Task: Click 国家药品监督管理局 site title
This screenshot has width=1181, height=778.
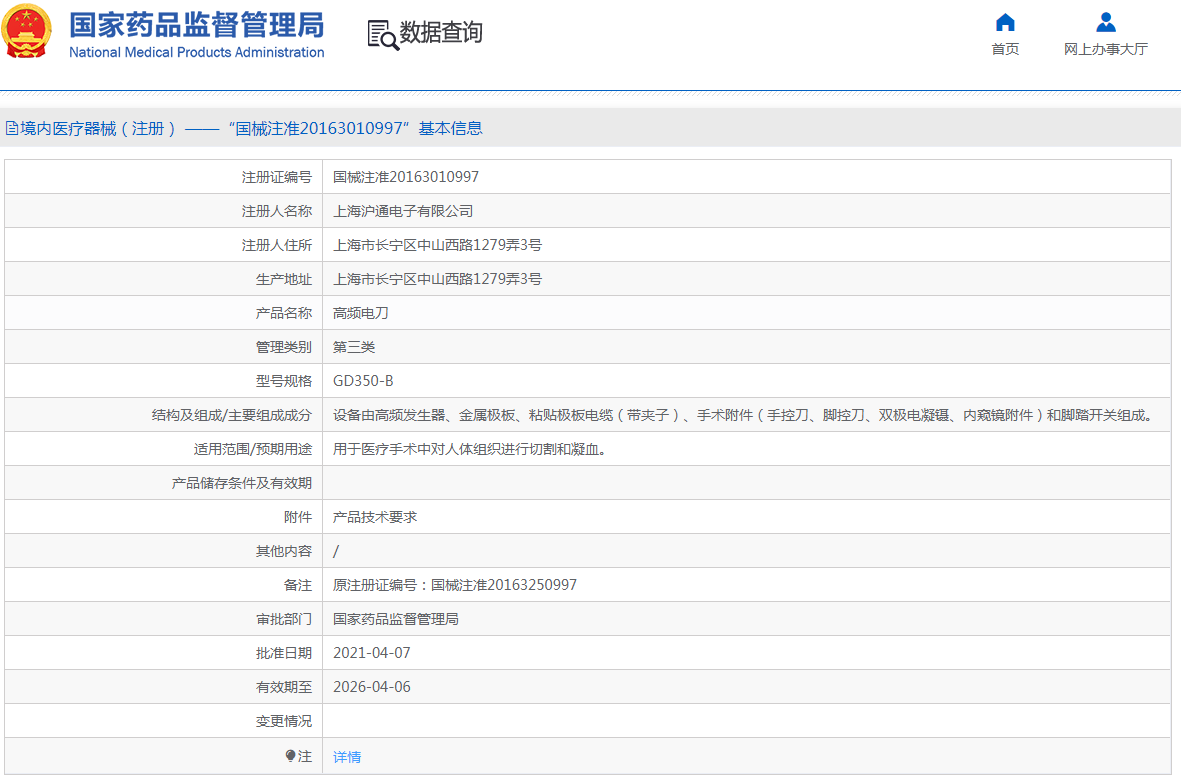Action: click(197, 25)
